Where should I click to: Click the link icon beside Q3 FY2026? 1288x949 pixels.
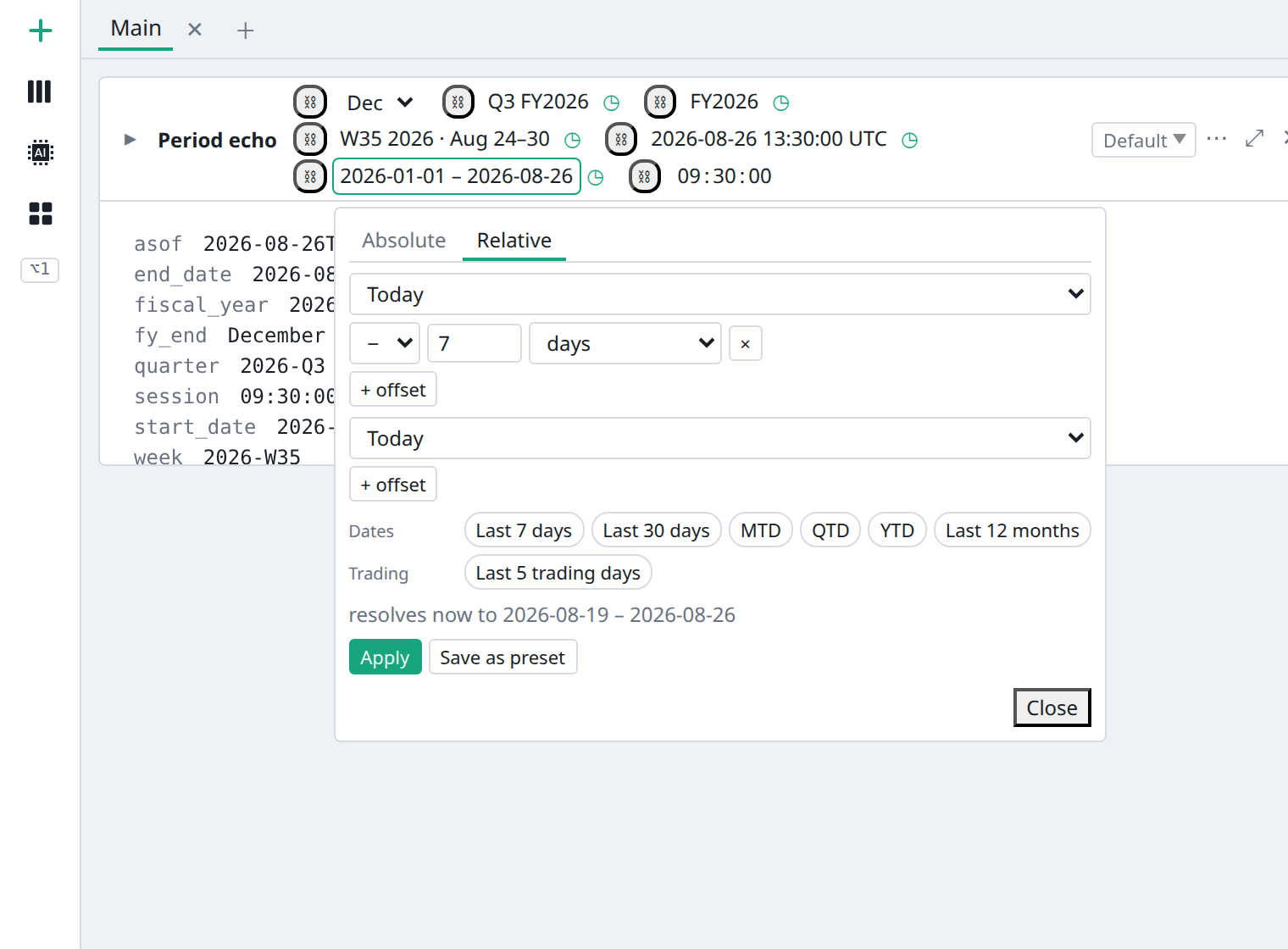(x=458, y=103)
